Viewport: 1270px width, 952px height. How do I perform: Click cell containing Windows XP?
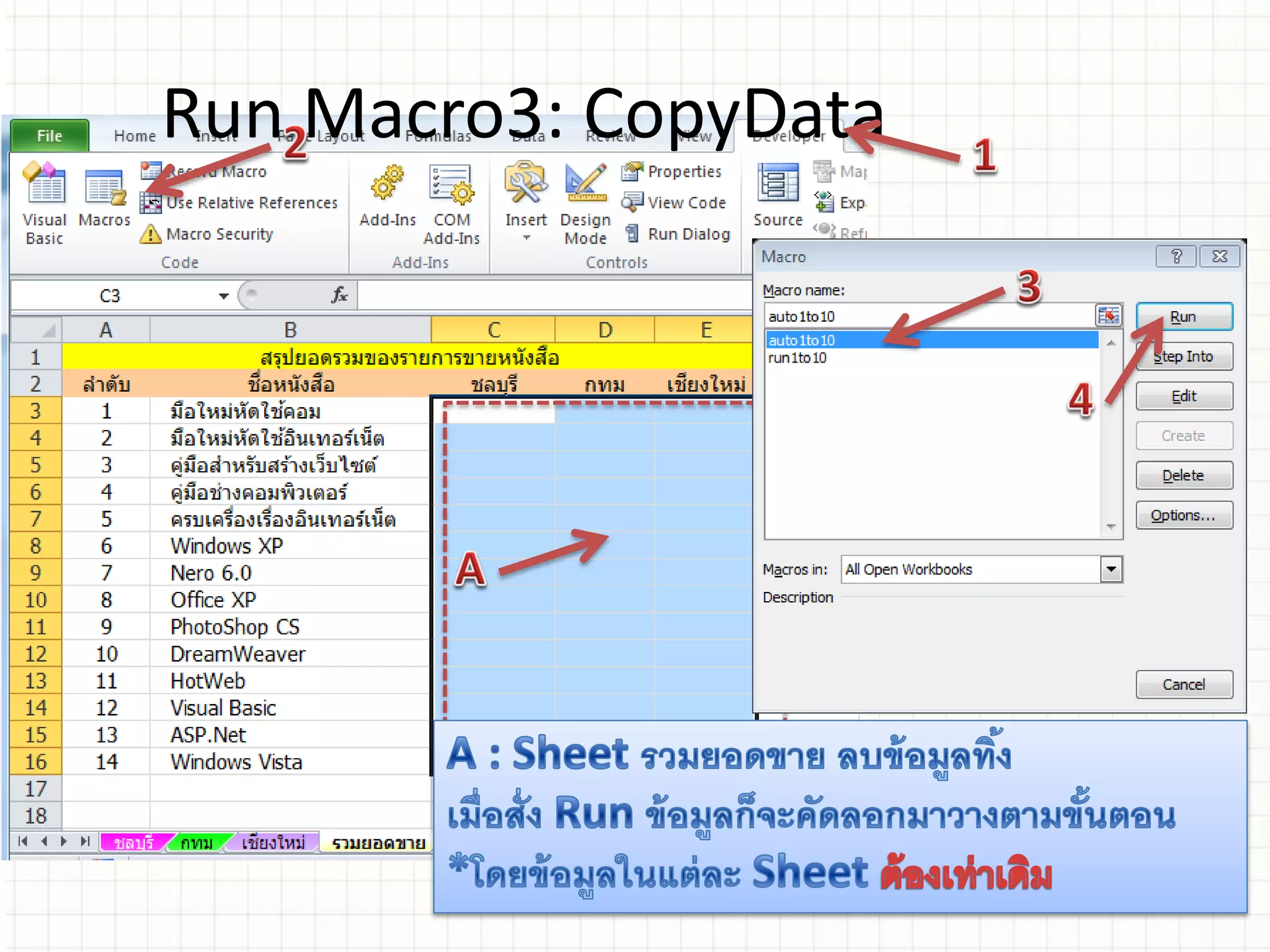pos(290,545)
